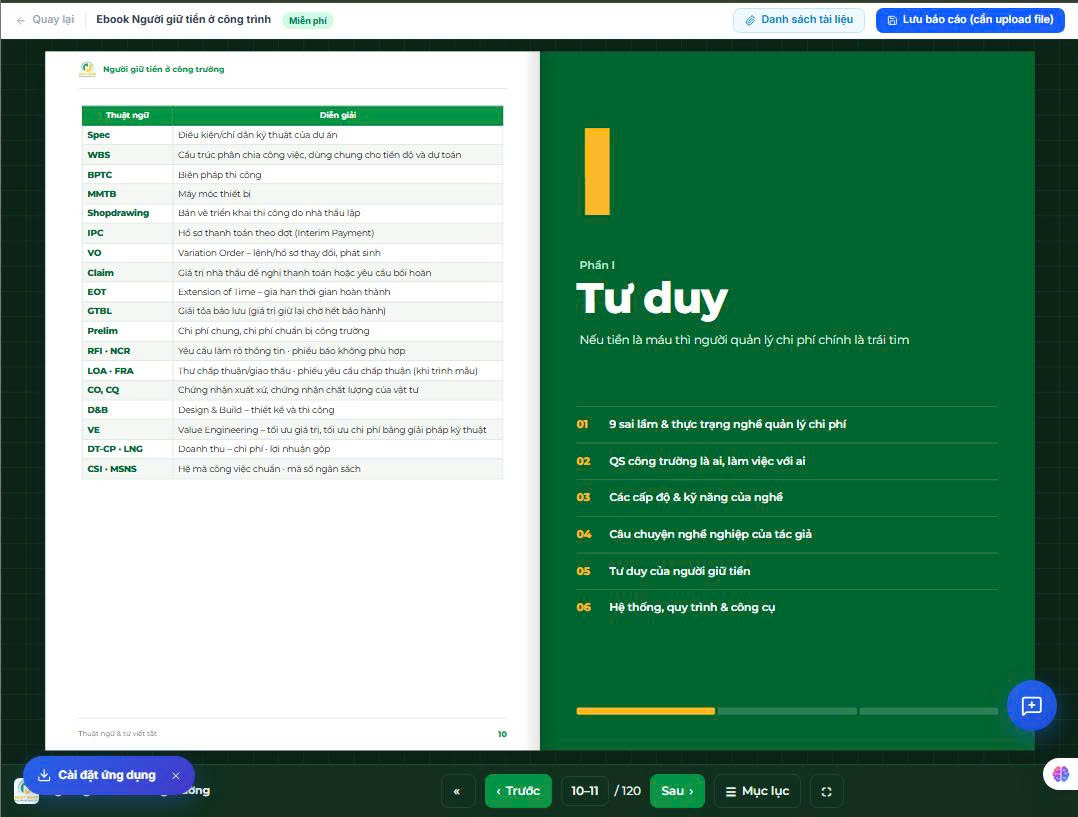
Task: Click the Phần I label
Action: click(597, 265)
